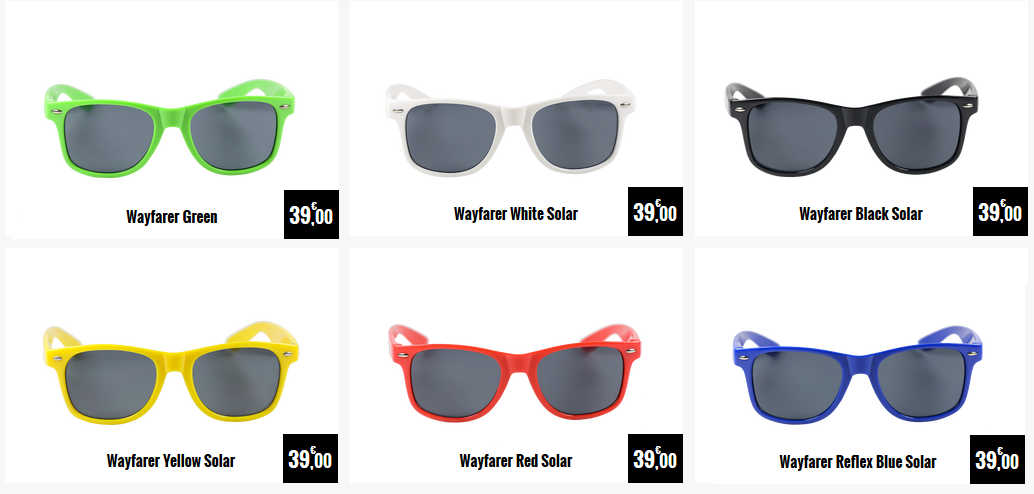The width and height of the screenshot is (1034, 494).
Task: Select the price tag on Wayfarer Reflex Blue
Action: click(x=998, y=459)
